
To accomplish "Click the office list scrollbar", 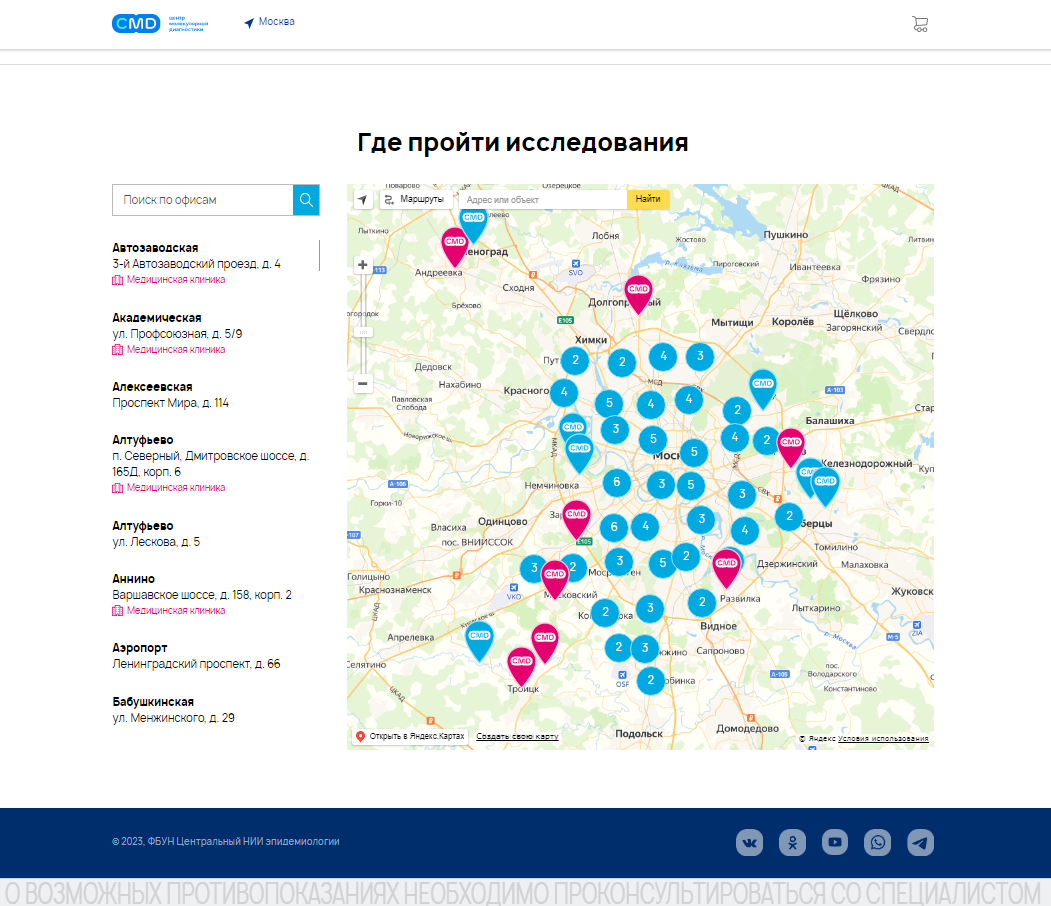I will 319,255.
